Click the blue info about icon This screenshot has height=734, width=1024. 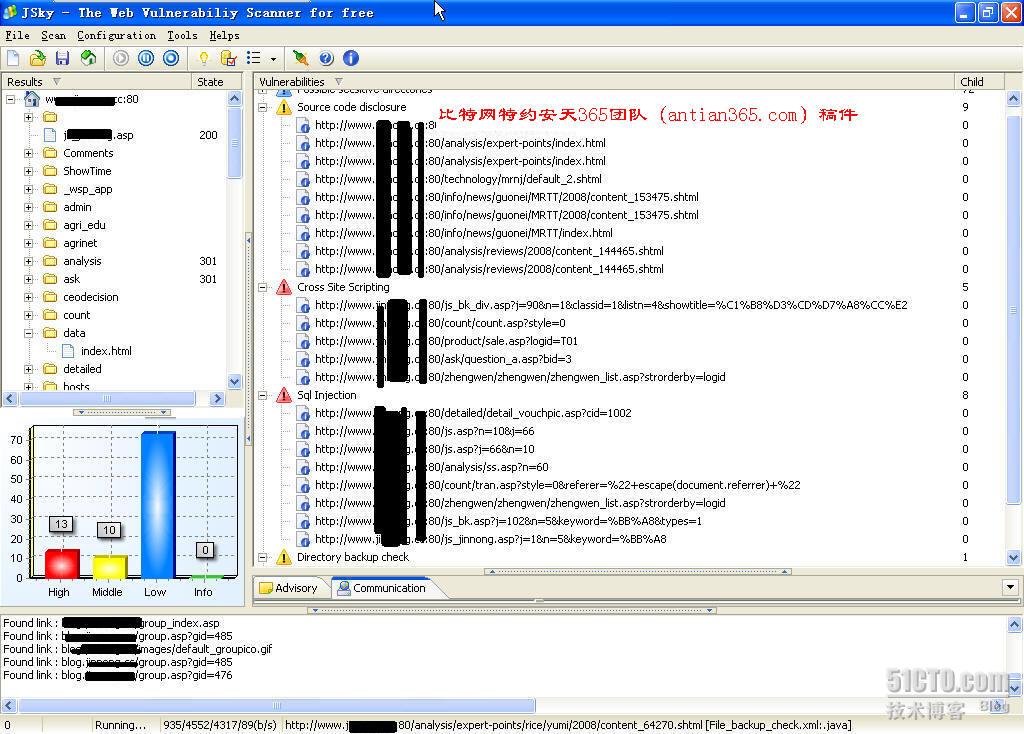[351, 58]
